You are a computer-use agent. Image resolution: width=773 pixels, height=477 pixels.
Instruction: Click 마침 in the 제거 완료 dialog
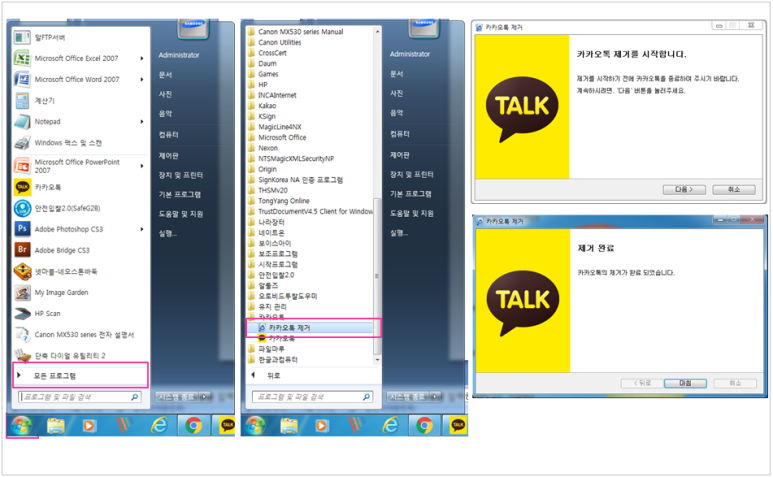[x=685, y=383]
